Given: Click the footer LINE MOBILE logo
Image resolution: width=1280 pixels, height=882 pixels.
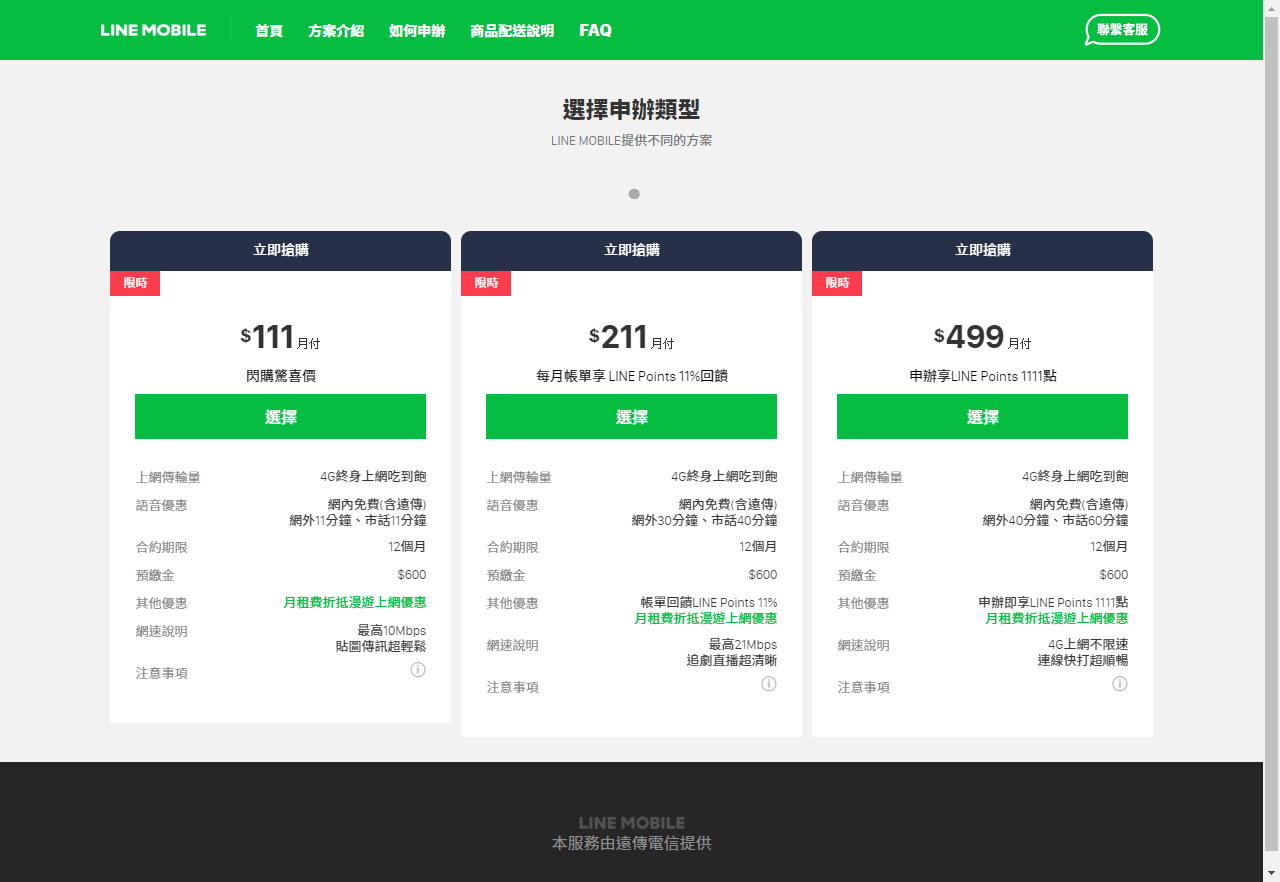Looking at the screenshot, I should pyautogui.click(x=632, y=823).
